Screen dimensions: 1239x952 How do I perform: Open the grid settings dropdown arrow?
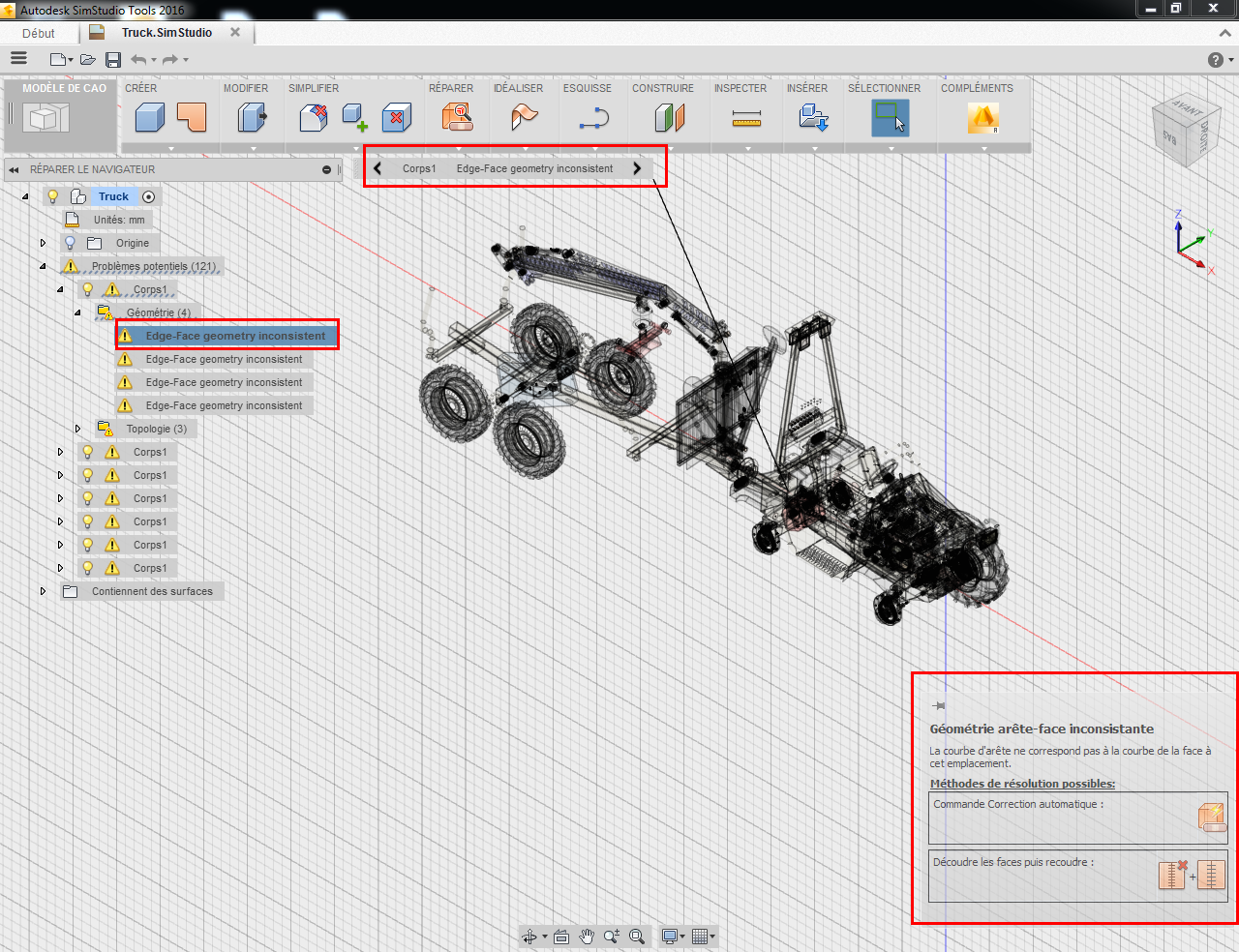(x=712, y=937)
